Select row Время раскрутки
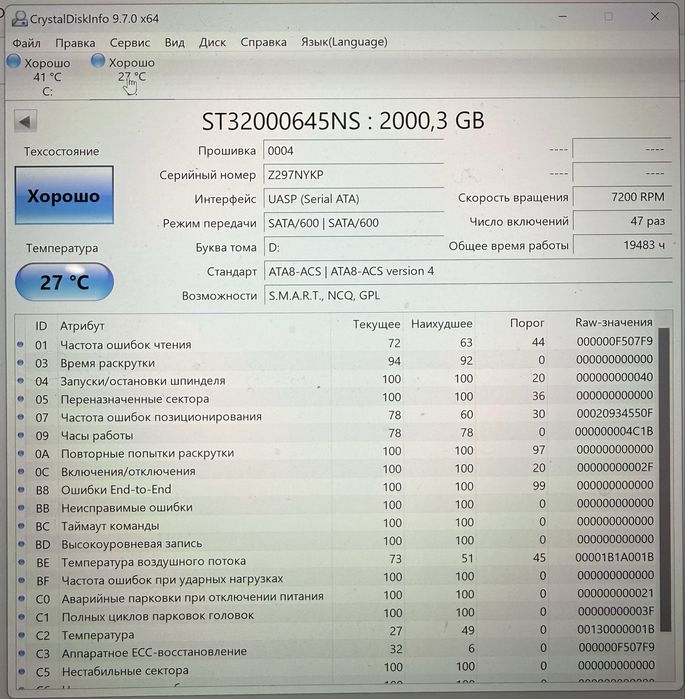 [x=336, y=362]
